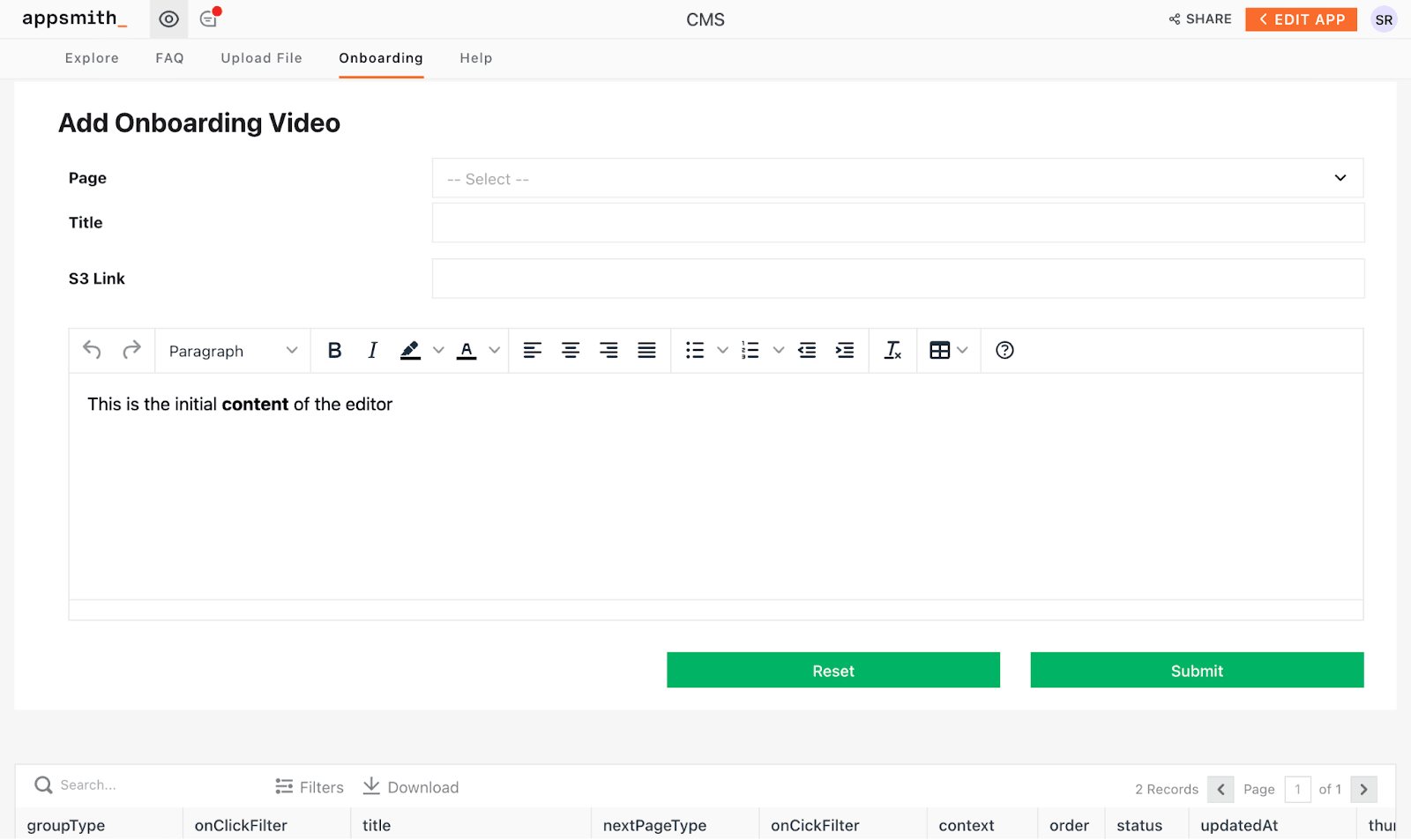Expand the Paragraph style dropdown
This screenshot has width=1411, height=840.
pos(233,351)
